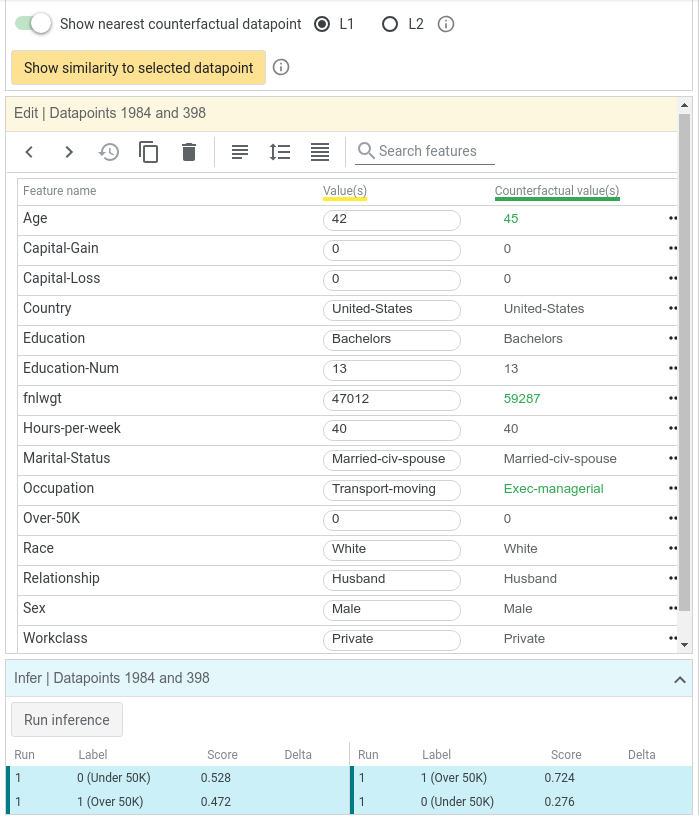Go to next datapoint arrow
The height and width of the screenshot is (820, 699).
coord(68,152)
